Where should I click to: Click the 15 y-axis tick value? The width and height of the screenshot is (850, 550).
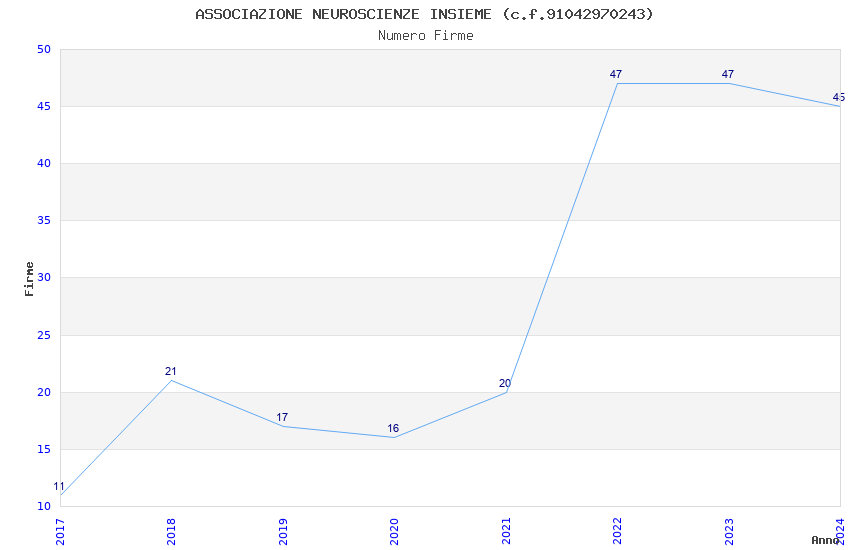44,449
